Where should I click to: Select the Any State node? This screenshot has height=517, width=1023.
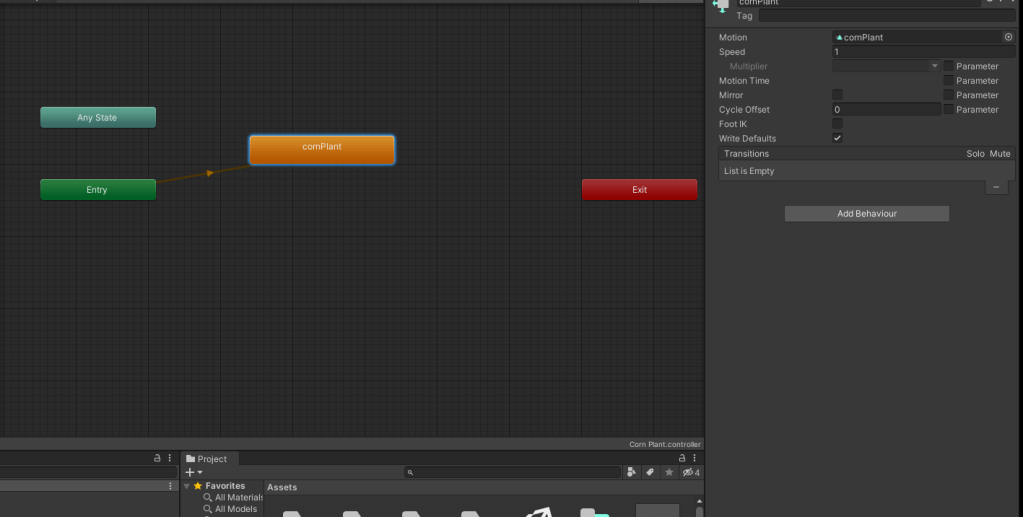(98, 118)
